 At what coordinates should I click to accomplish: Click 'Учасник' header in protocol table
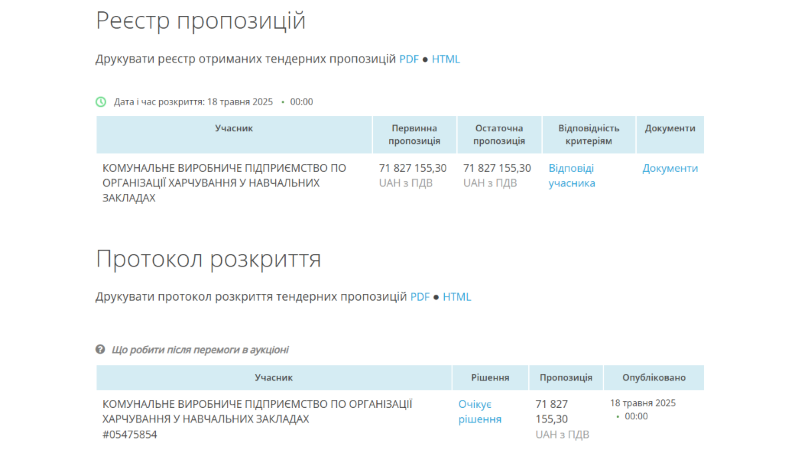(273, 378)
